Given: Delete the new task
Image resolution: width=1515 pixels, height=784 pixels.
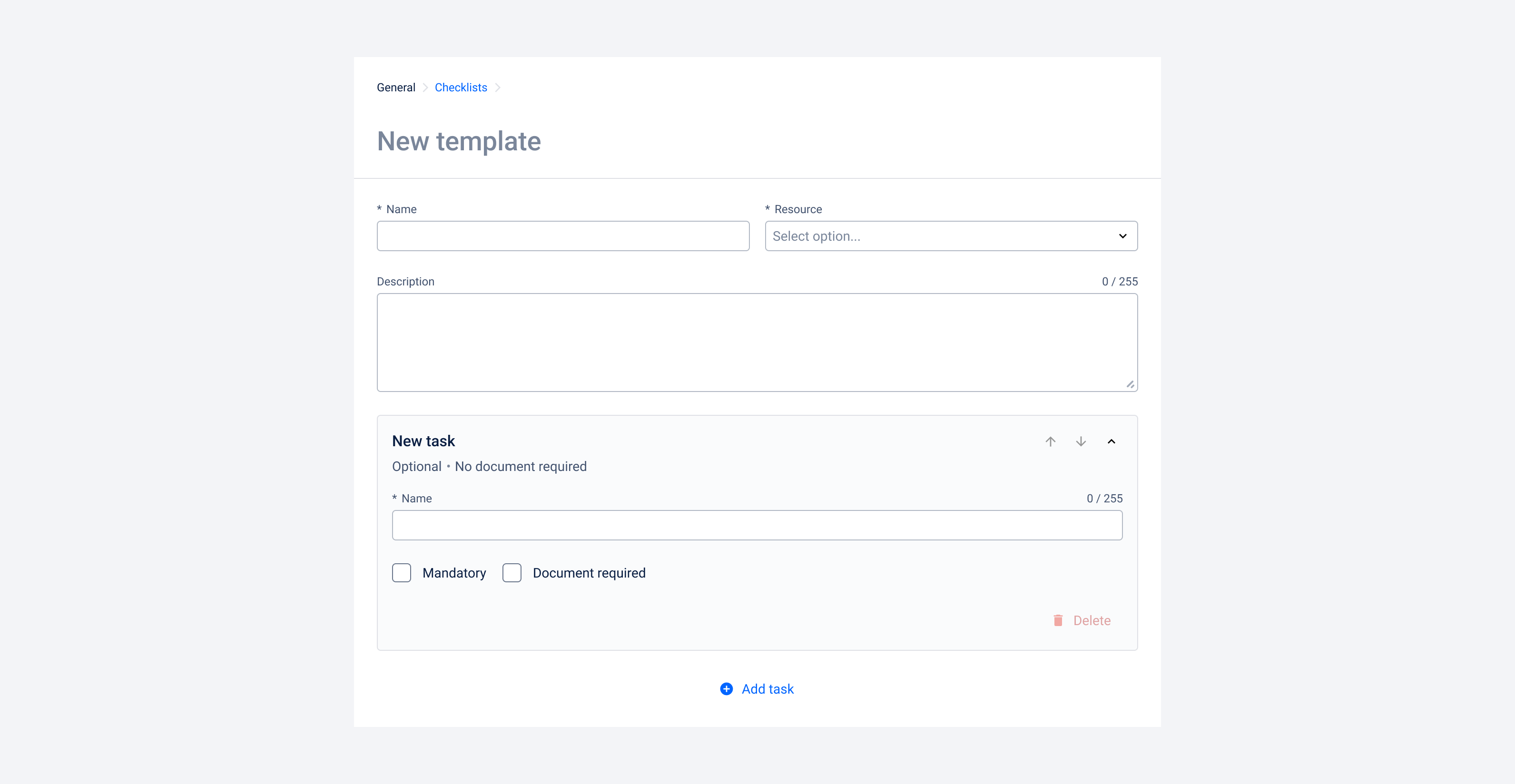Looking at the screenshot, I should coord(1082,620).
